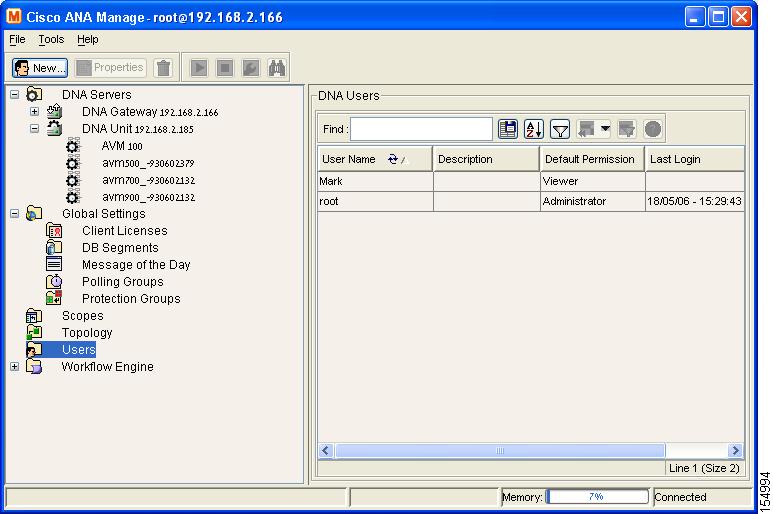Select AVM 100 in the tree
The height and width of the screenshot is (514, 773).
(x=122, y=146)
